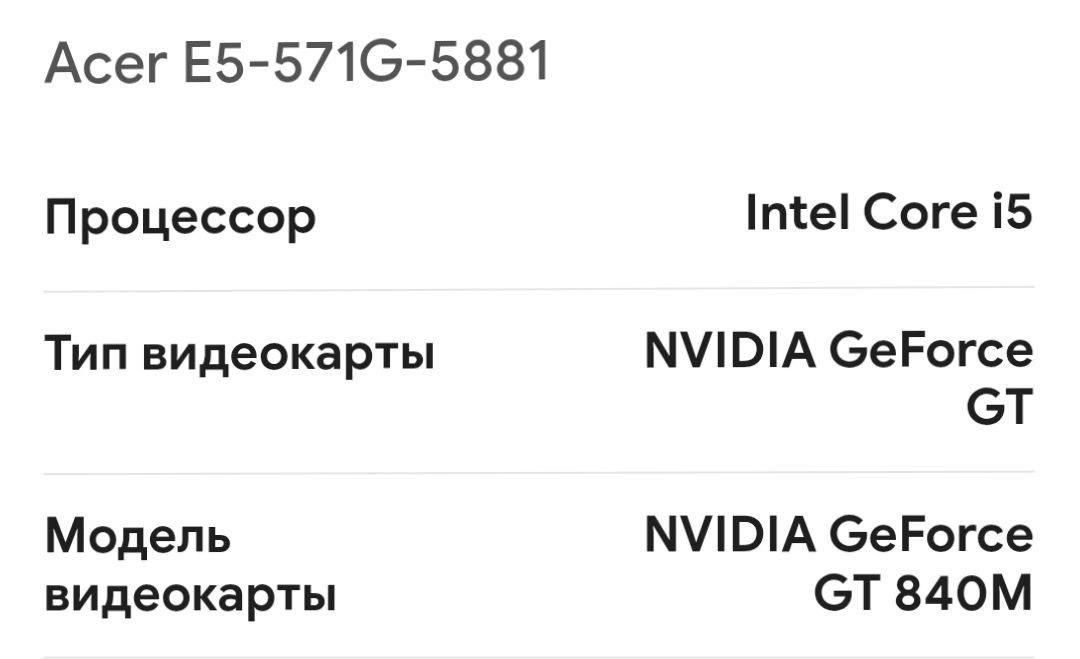Screen dimensions: 1080x659
Task: Click the standalone GT text in Тип видеокарты value
Action: point(998,409)
